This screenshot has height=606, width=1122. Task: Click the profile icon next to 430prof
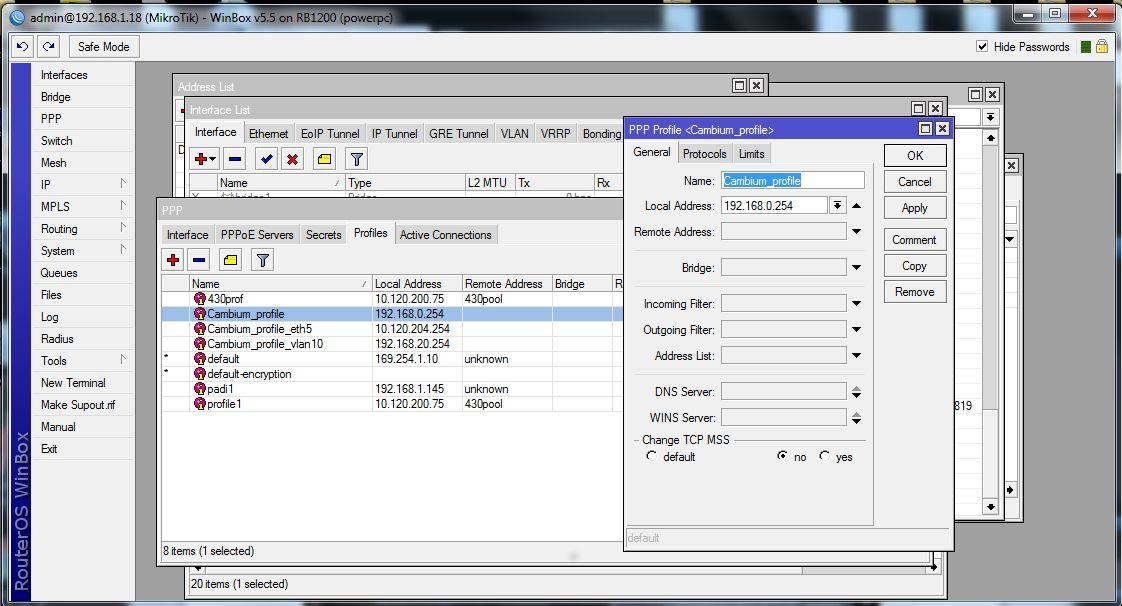point(200,298)
